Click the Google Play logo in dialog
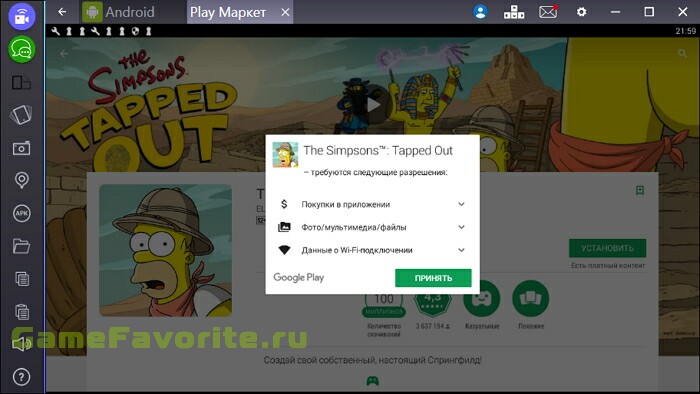This screenshot has height=394, width=700. pos(299,278)
